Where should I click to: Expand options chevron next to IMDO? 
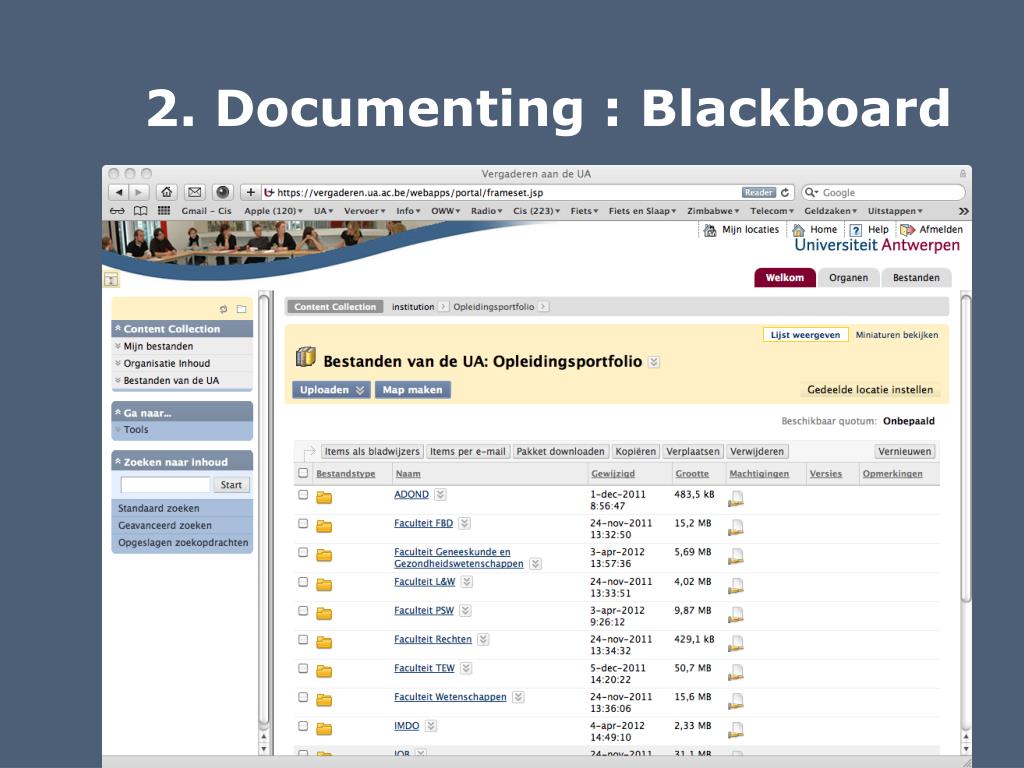(x=431, y=726)
